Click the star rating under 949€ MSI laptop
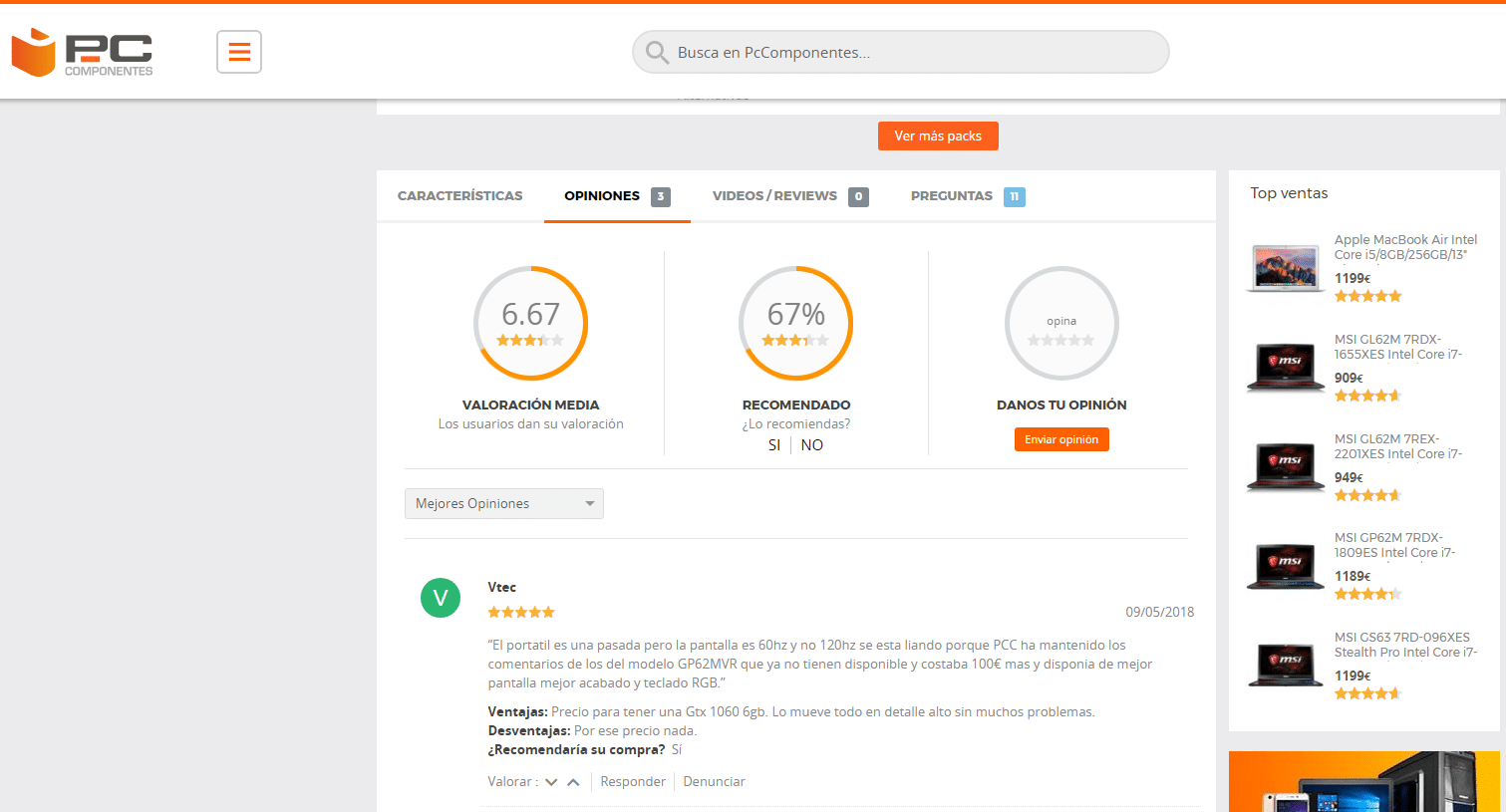 pyautogui.click(x=1368, y=495)
